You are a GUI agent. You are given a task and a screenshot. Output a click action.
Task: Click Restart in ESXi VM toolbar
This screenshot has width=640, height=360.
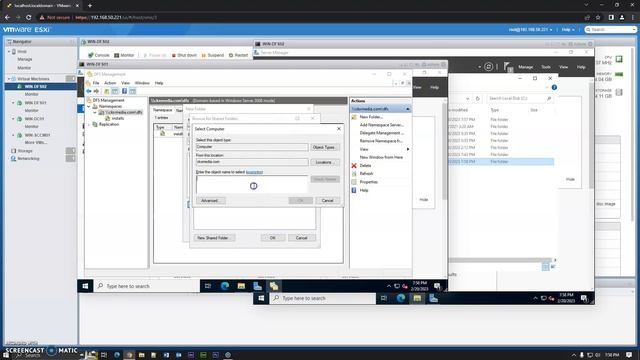pos(238,55)
